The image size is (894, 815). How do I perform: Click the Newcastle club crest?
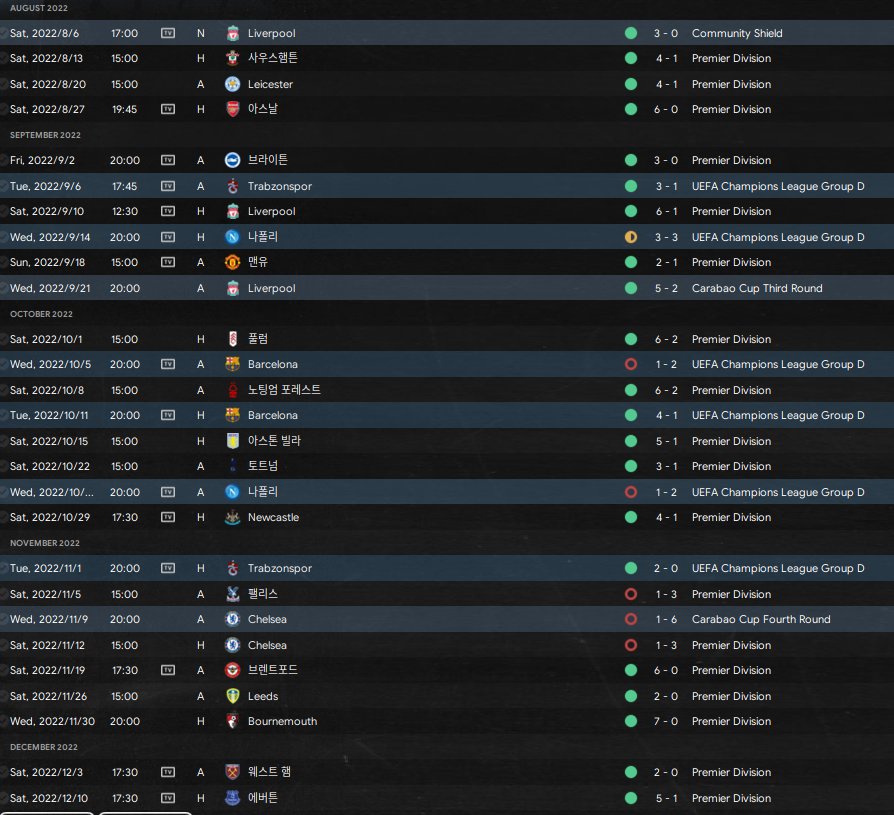click(233, 517)
